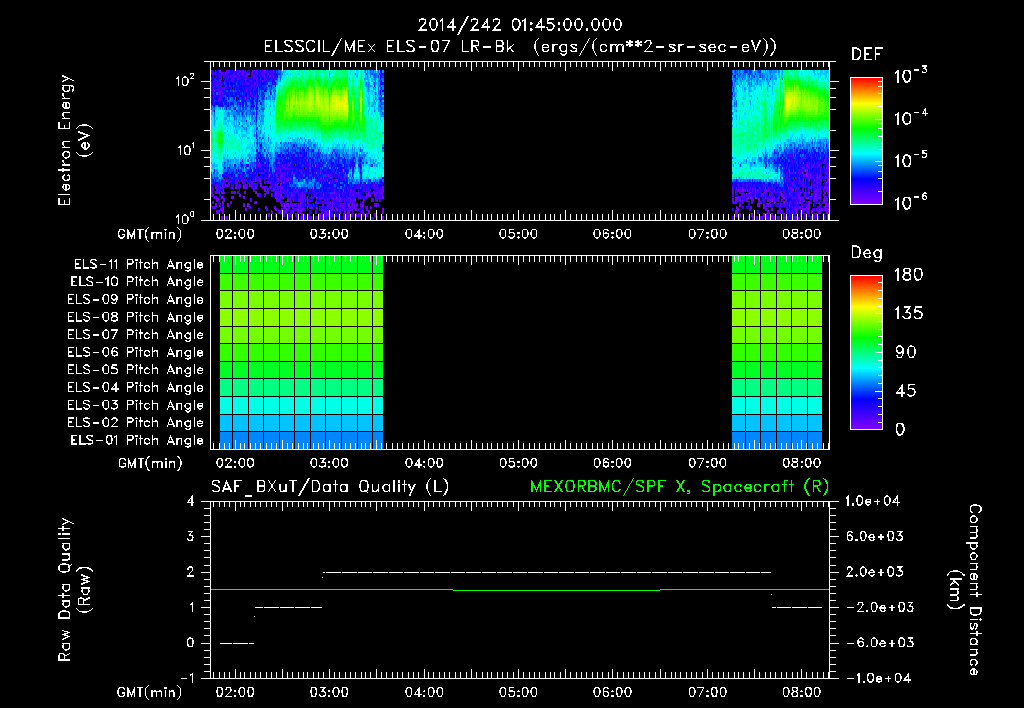Click the 45 degree color bar label
1024x708 pixels.
[905, 391]
